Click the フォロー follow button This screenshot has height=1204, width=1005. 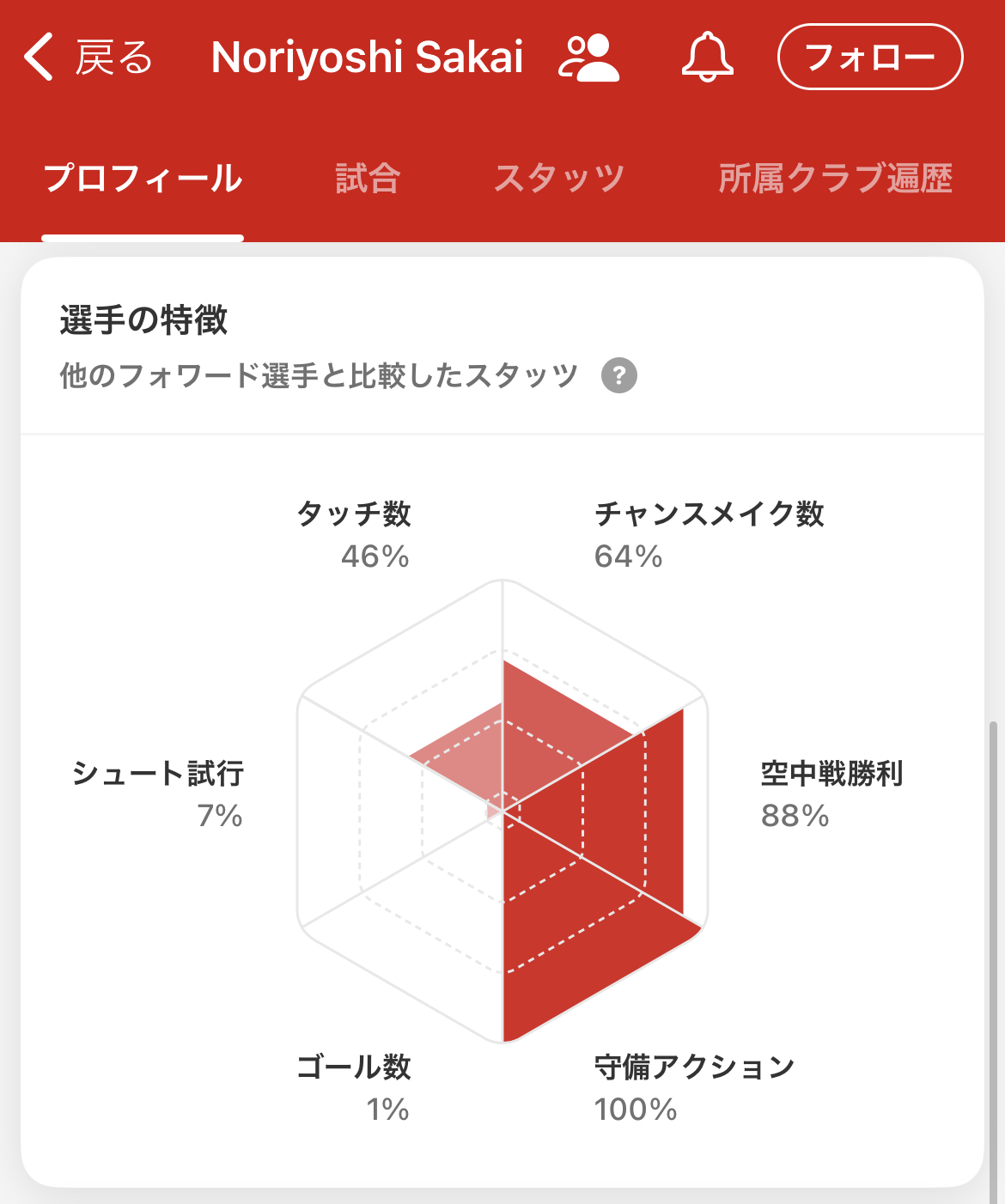click(x=870, y=57)
